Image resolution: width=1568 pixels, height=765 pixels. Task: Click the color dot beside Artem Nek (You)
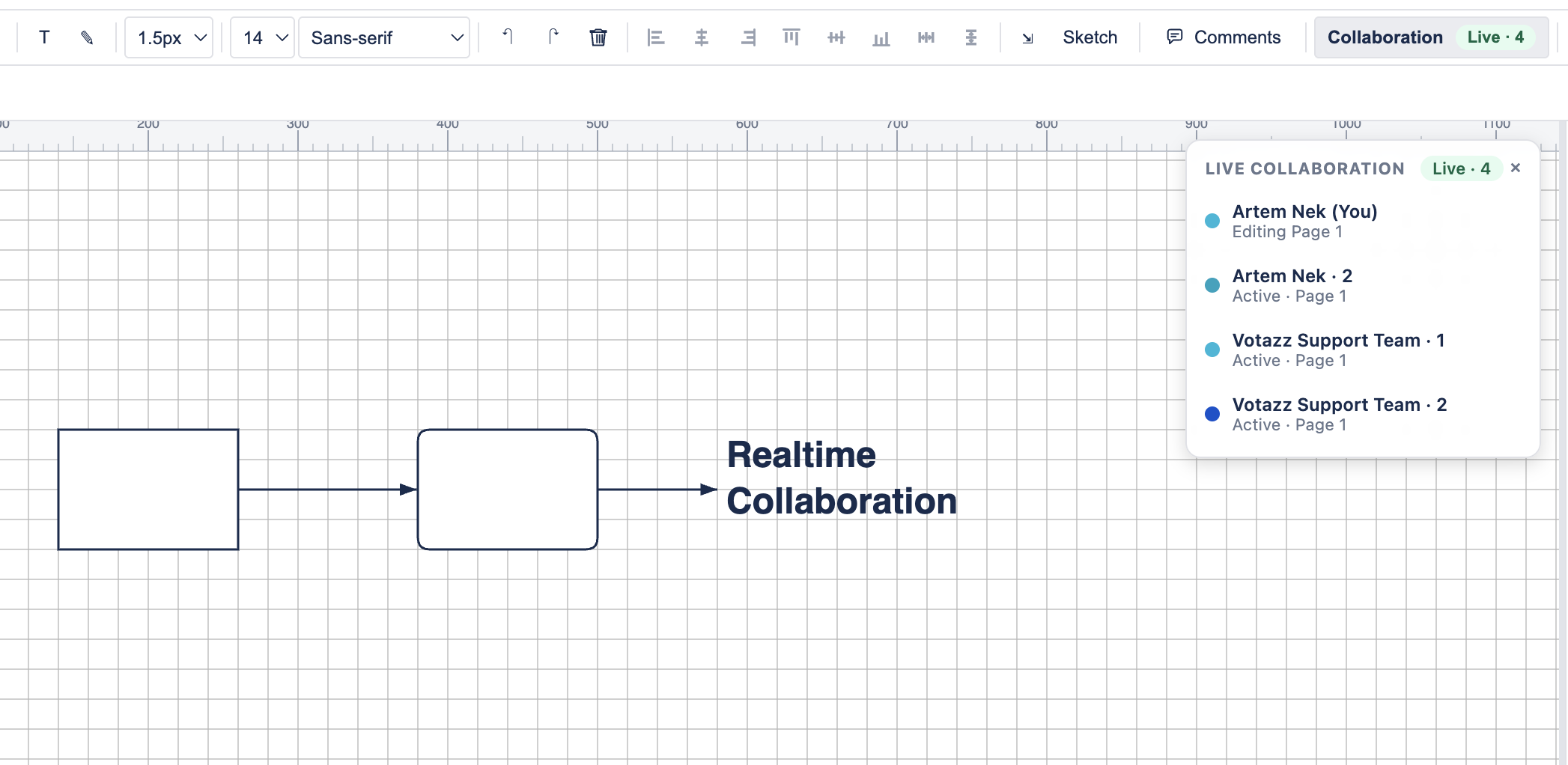pyautogui.click(x=1212, y=221)
